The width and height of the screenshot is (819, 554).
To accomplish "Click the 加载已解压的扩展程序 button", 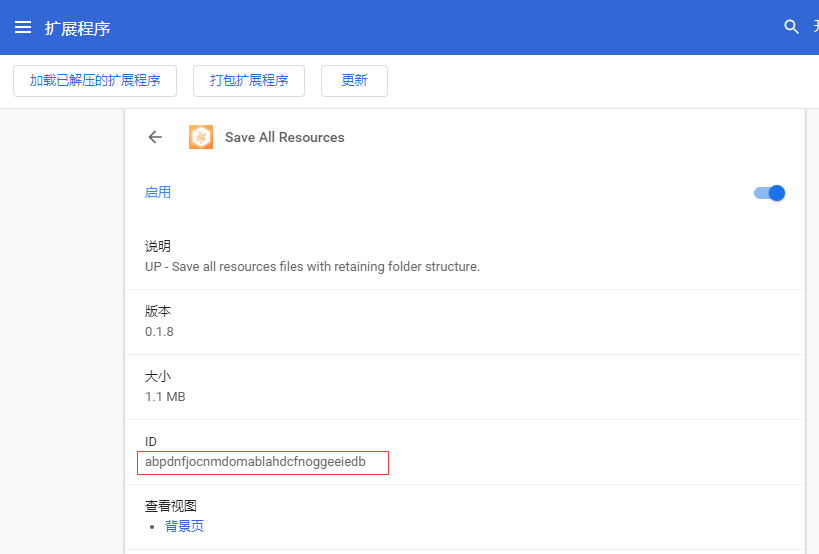I will [95, 81].
